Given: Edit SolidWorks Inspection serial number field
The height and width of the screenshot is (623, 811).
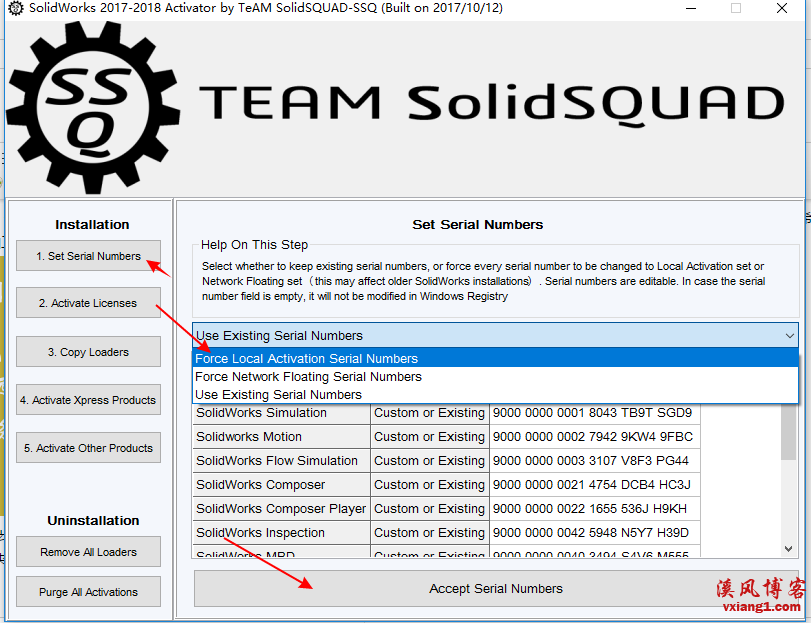Looking at the screenshot, I should (x=595, y=533).
